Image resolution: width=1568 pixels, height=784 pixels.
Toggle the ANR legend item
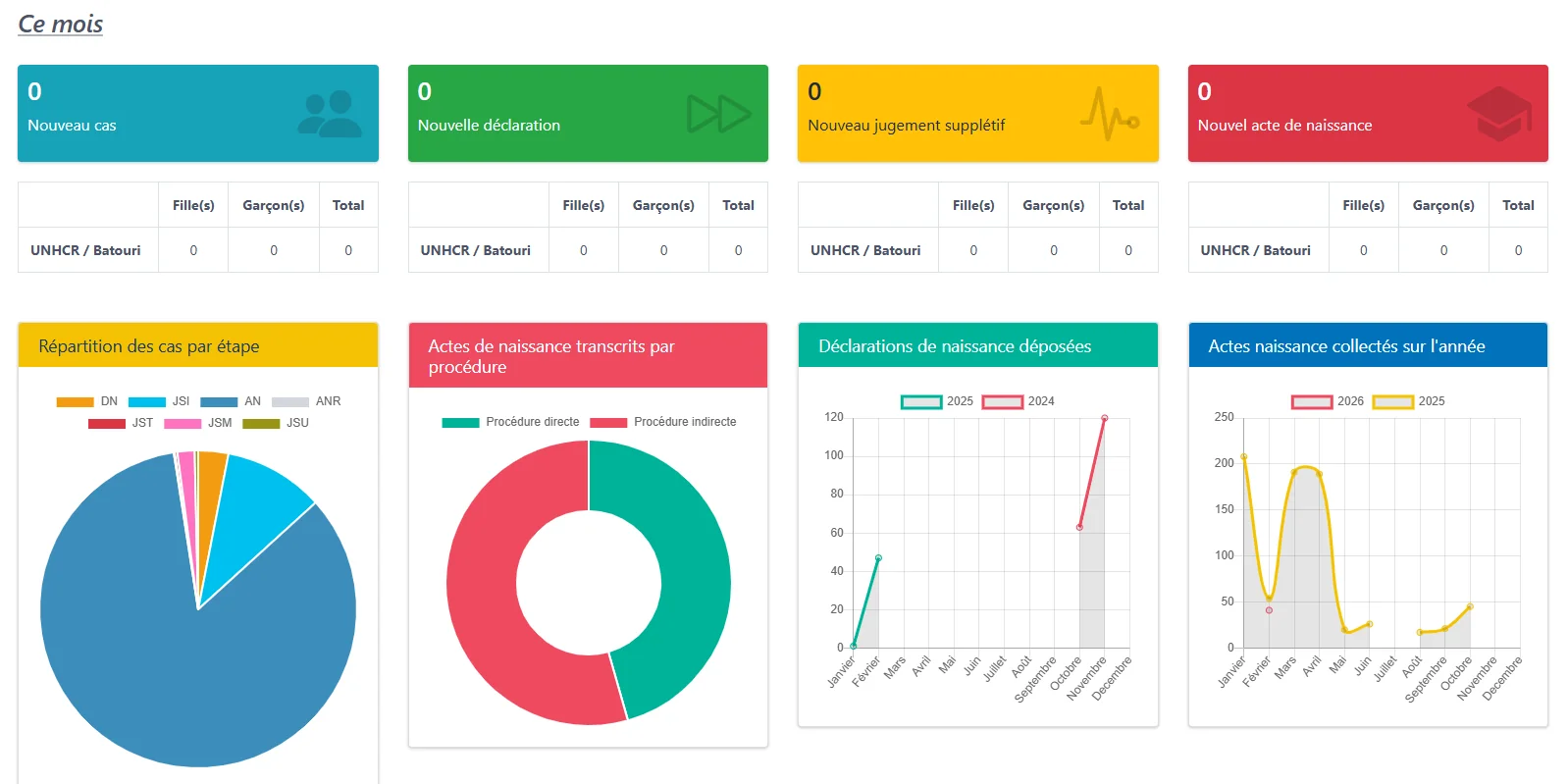[x=306, y=401]
